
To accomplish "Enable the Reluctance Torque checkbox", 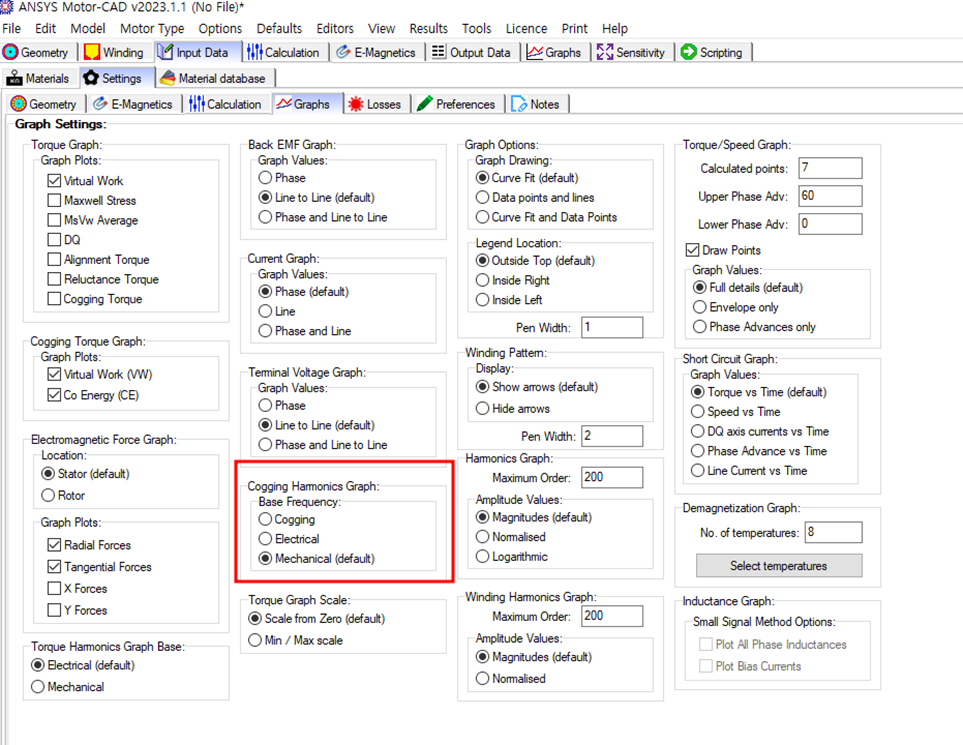I will coord(54,279).
